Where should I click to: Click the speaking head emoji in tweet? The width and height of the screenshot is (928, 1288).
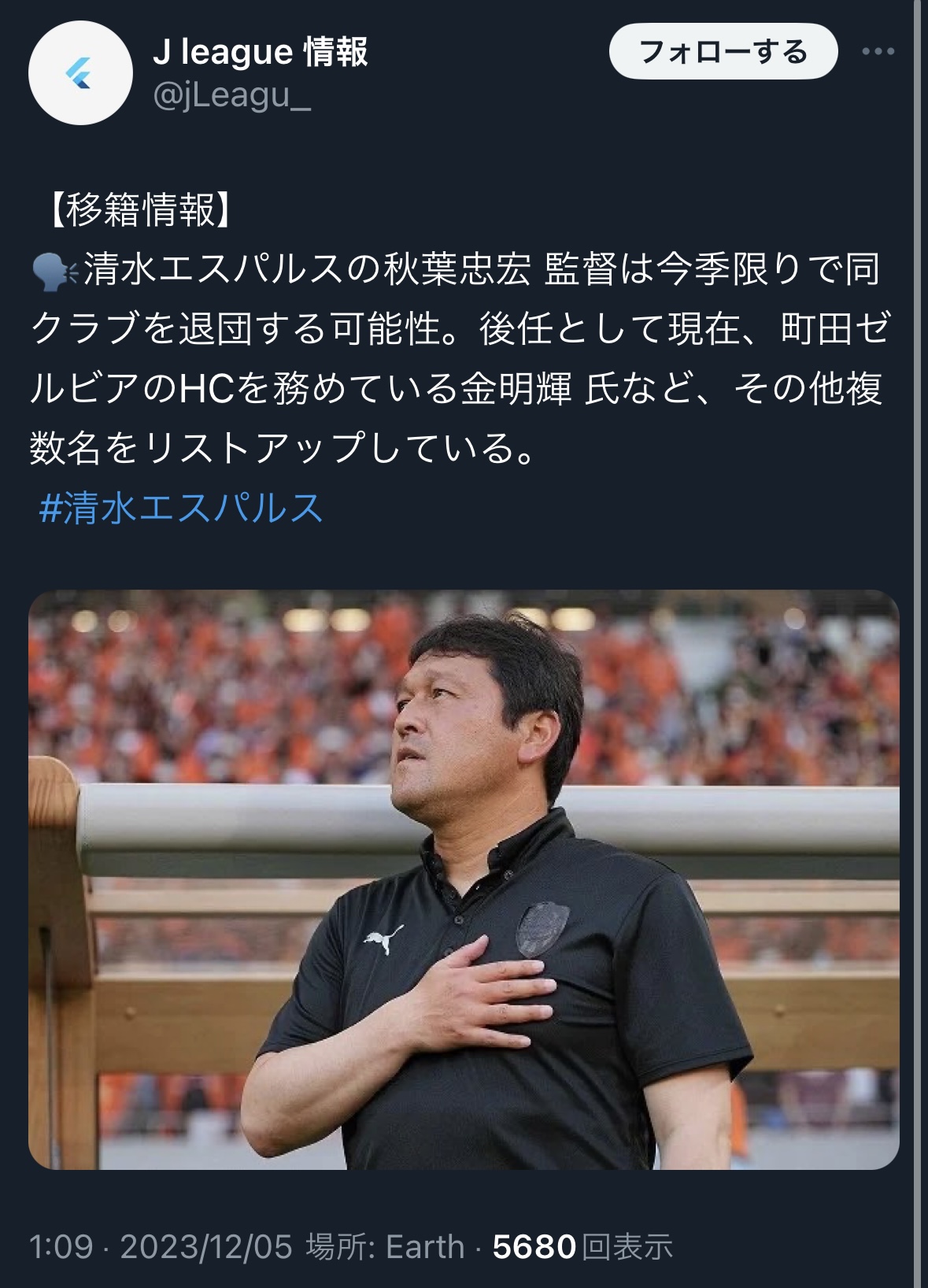tap(55, 270)
